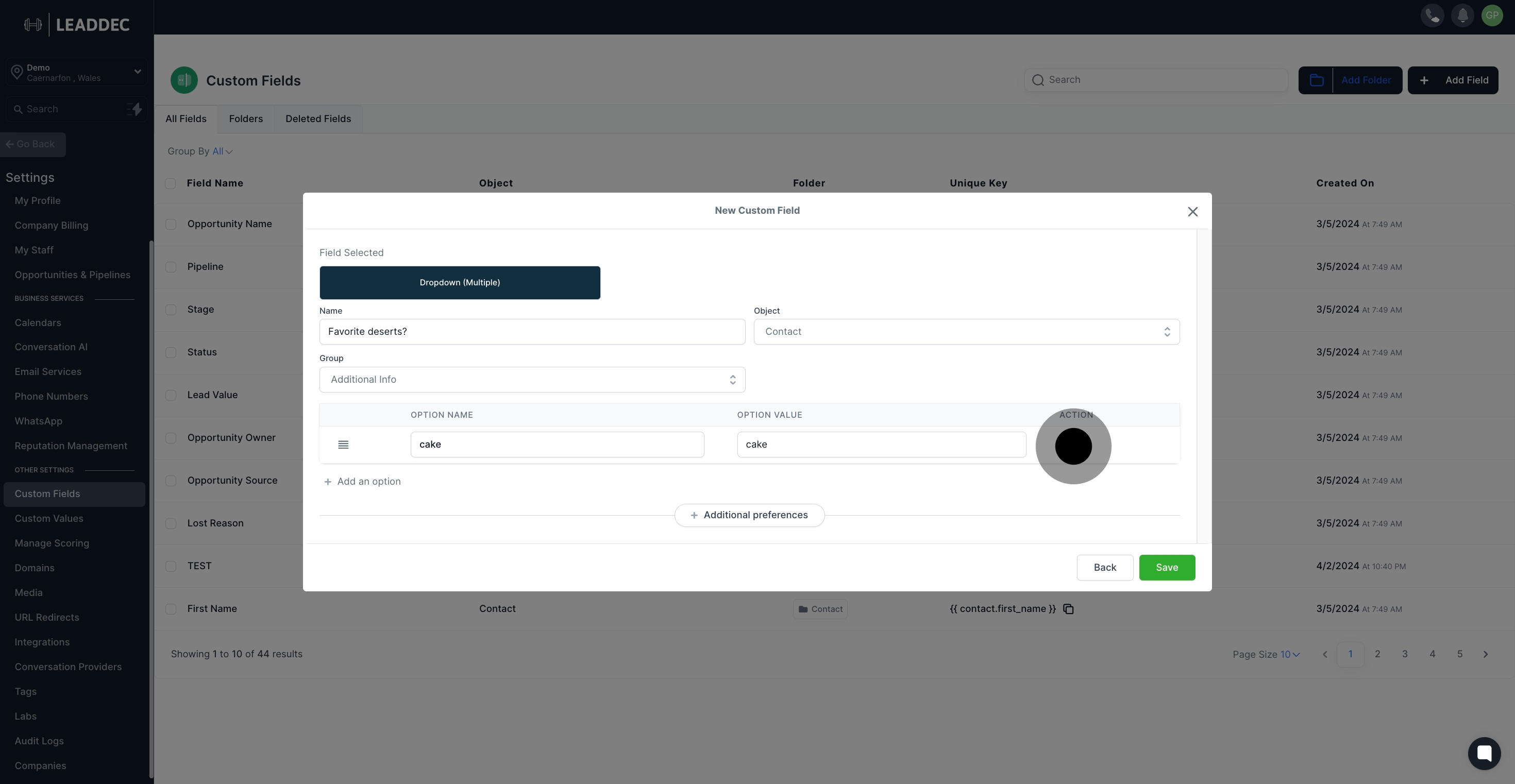
Task: Click the Contact folder badge in First Name row
Action: pyautogui.click(x=820, y=609)
